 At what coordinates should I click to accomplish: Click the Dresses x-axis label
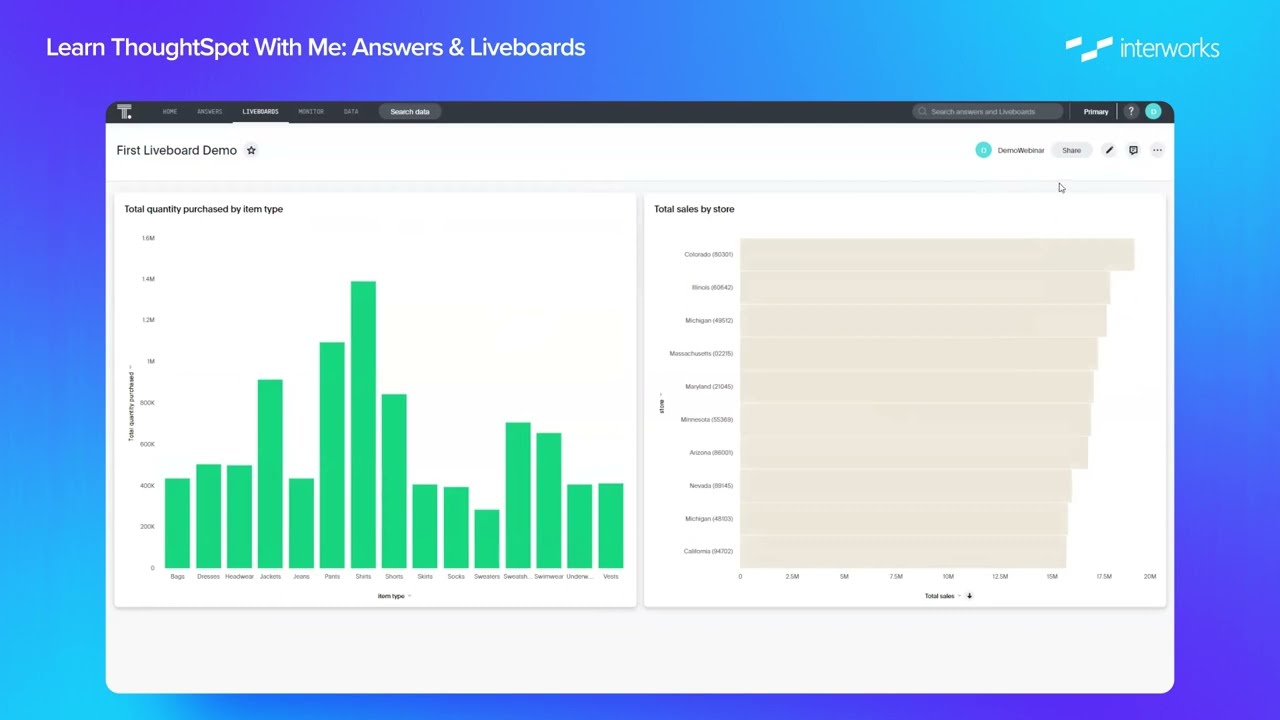(208, 576)
